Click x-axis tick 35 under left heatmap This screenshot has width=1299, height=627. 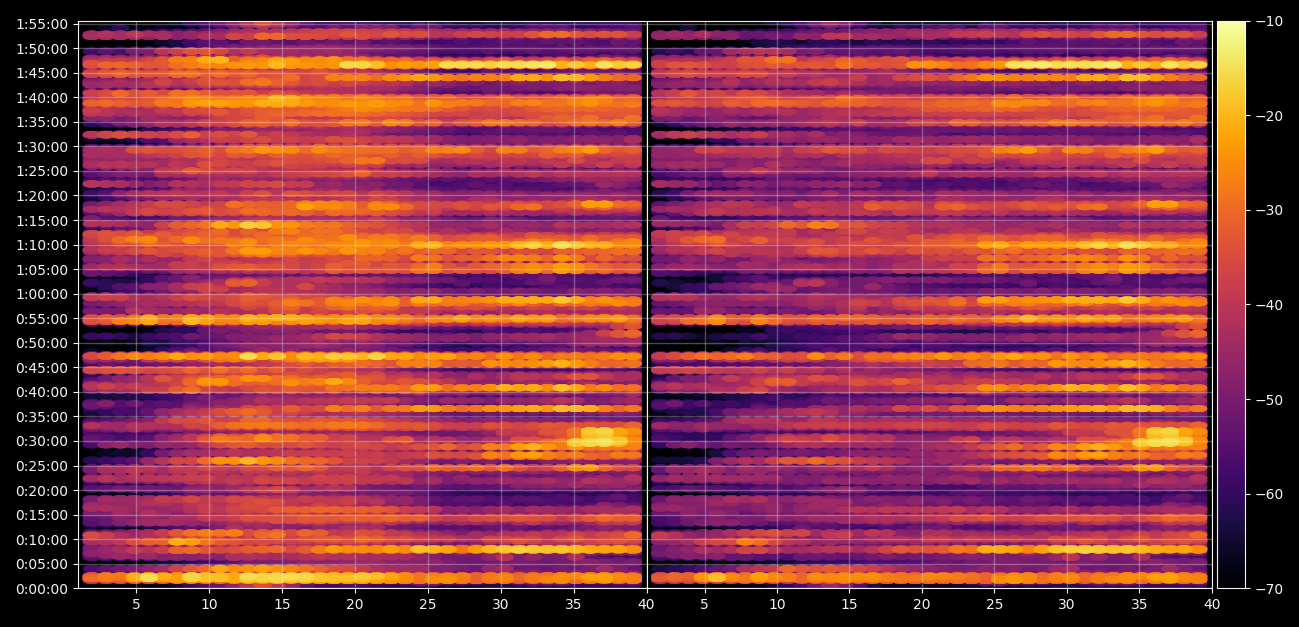[x=574, y=605]
